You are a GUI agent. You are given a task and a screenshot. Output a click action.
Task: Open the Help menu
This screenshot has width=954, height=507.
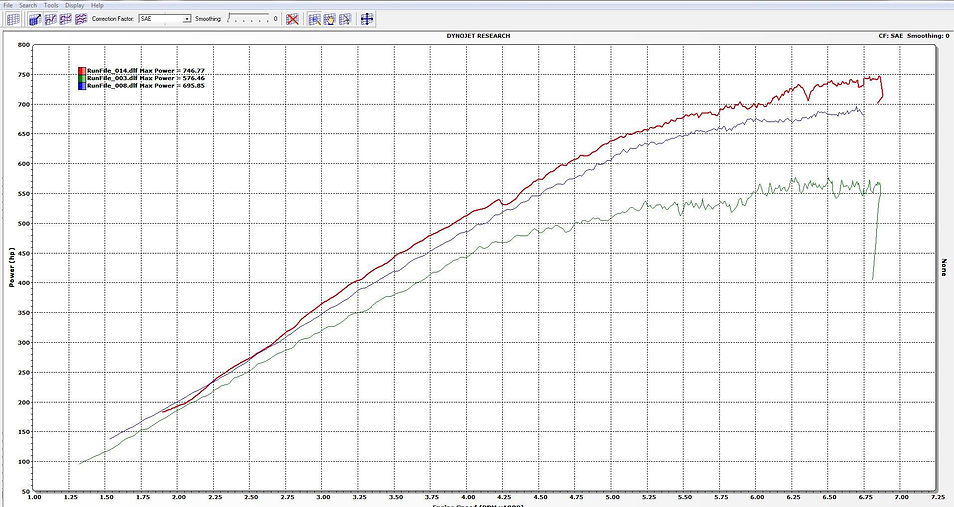click(x=97, y=5)
